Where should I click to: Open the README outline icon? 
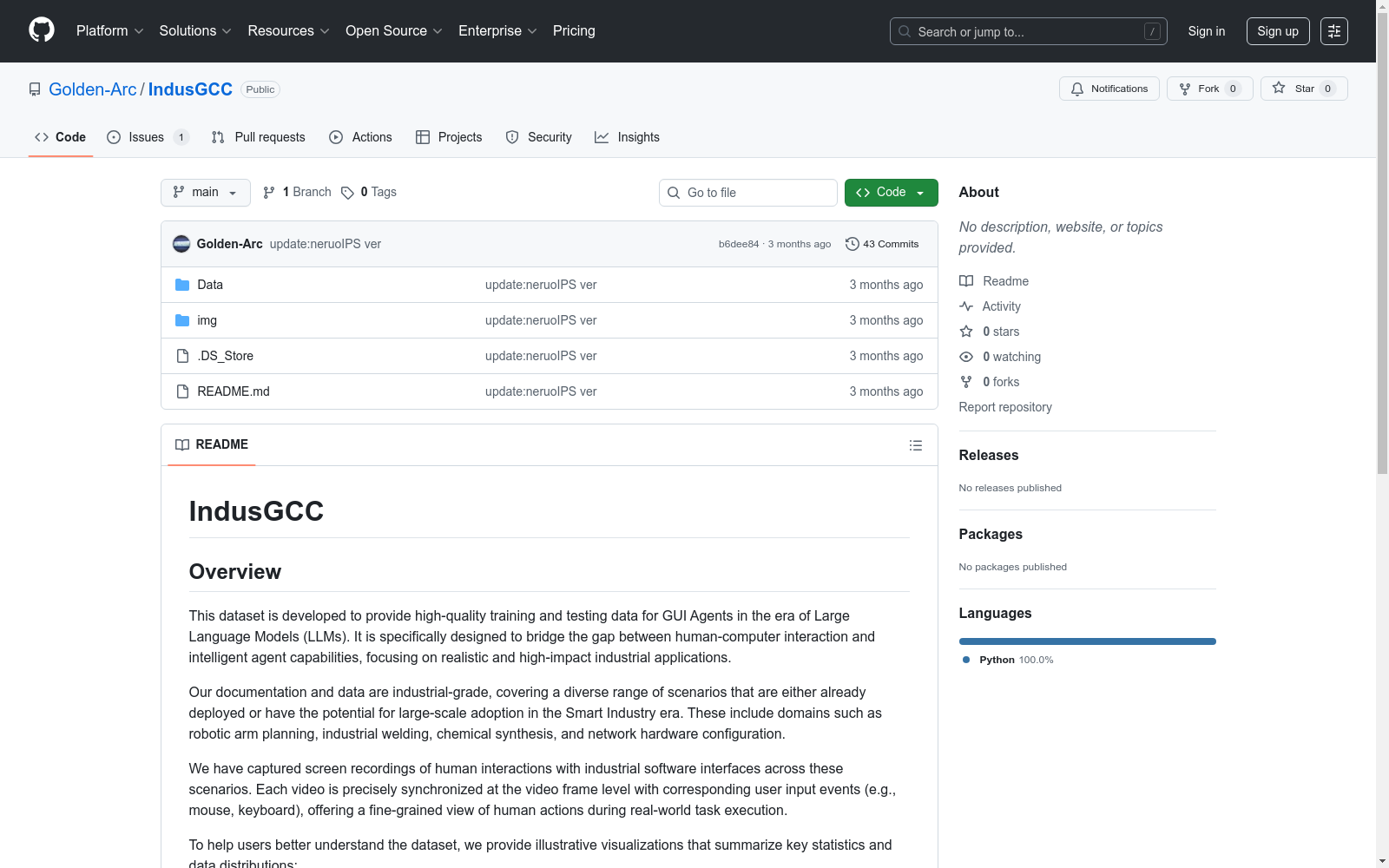pos(916,445)
